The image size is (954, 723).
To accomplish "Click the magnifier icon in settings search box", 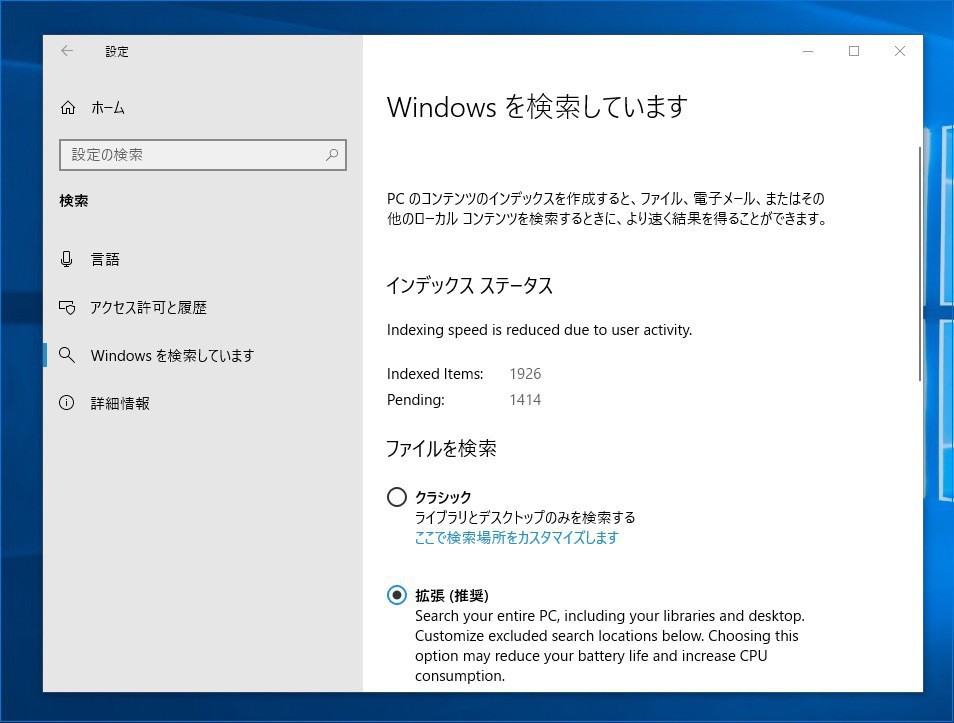I will (332, 155).
